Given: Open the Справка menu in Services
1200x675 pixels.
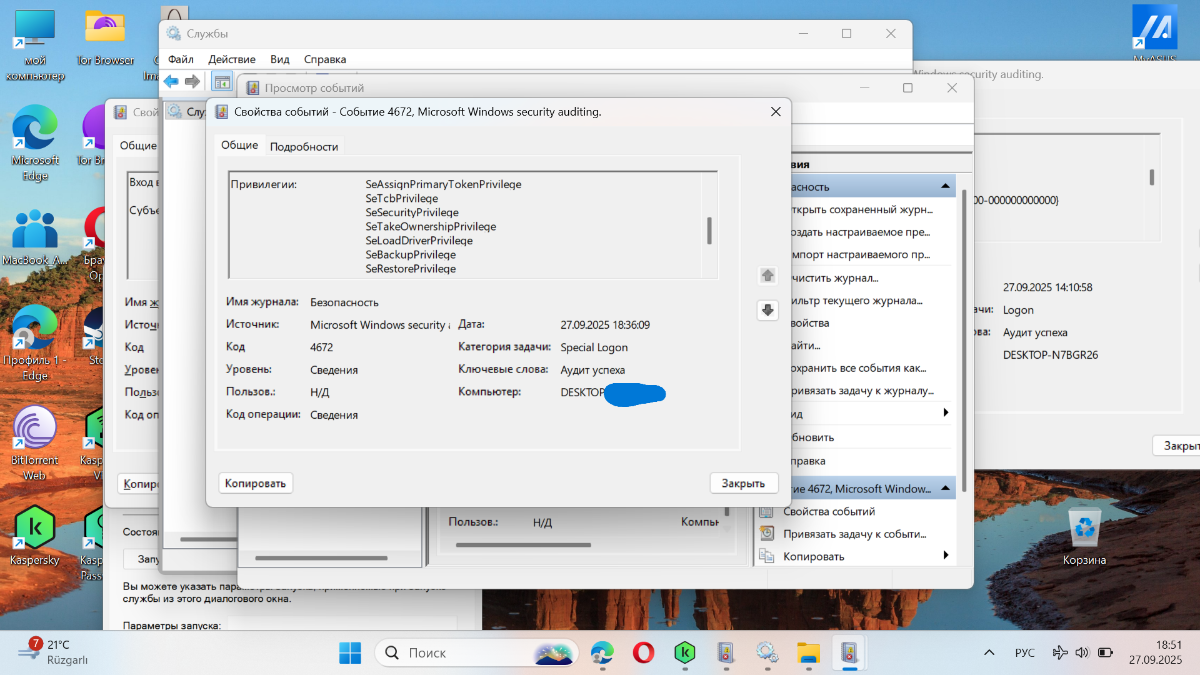Looking at the screenshot, I should tap(325, 59).
